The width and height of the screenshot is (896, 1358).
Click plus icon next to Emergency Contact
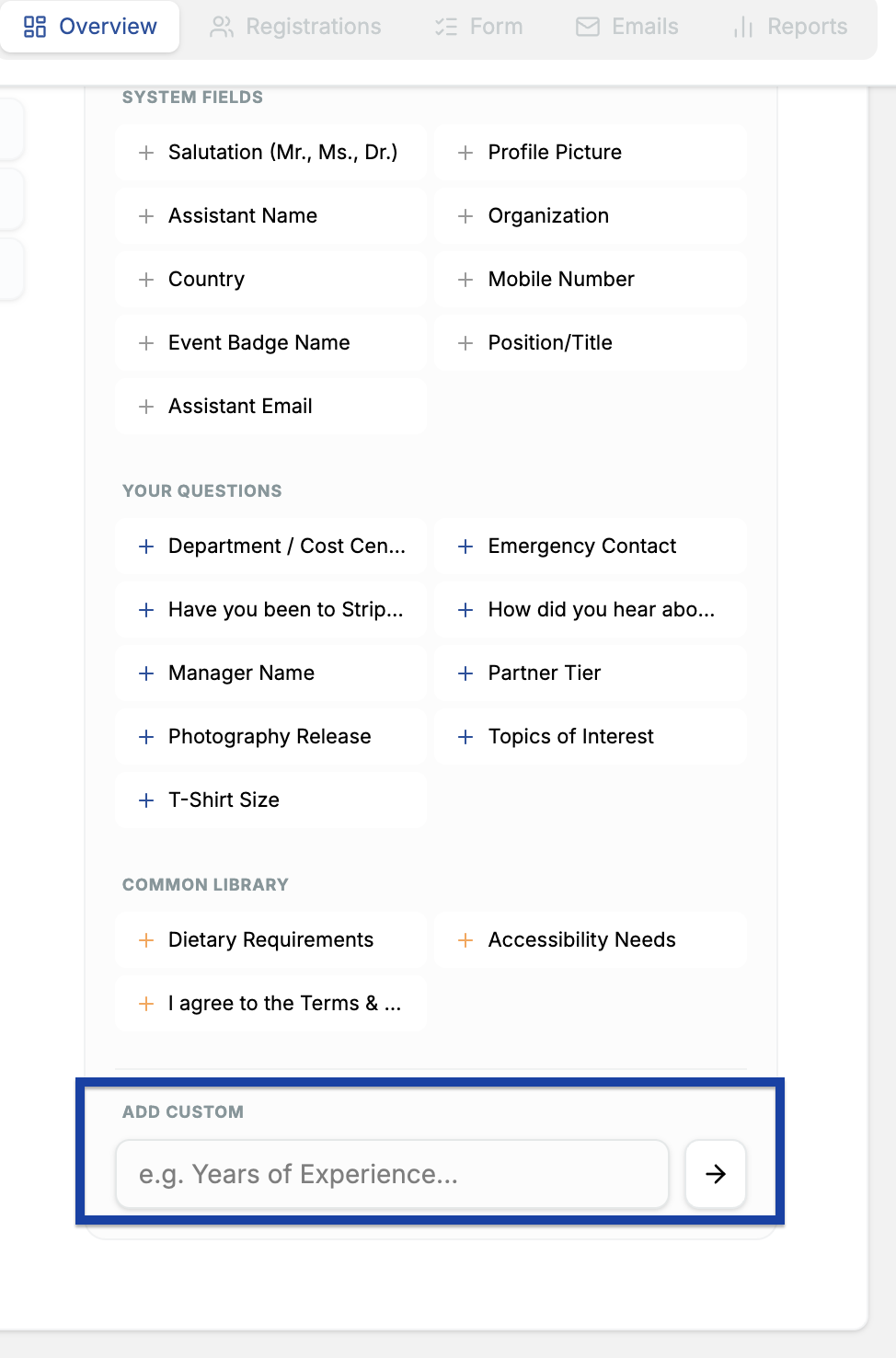pyautogui.click(x=465, y=547)
